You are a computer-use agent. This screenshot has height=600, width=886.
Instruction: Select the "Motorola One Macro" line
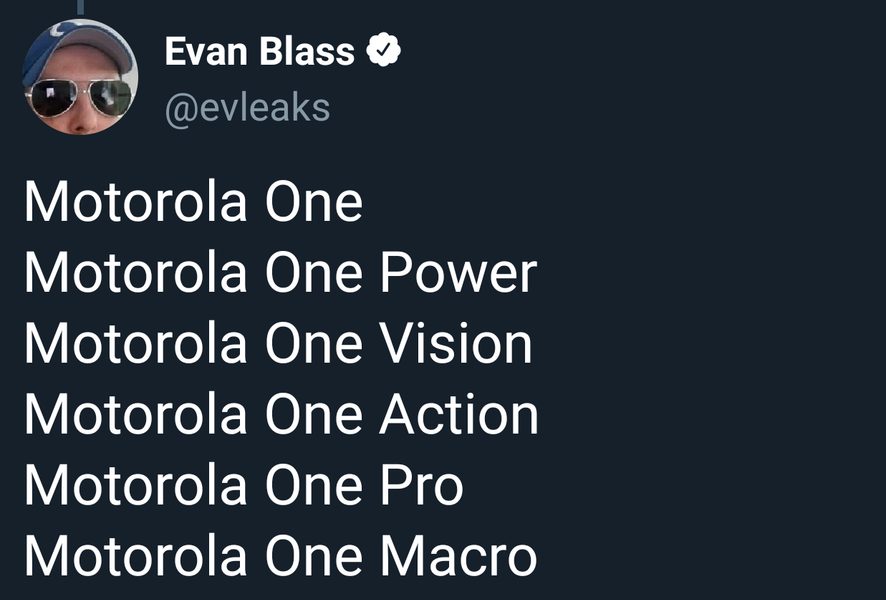tap(280, 556)
